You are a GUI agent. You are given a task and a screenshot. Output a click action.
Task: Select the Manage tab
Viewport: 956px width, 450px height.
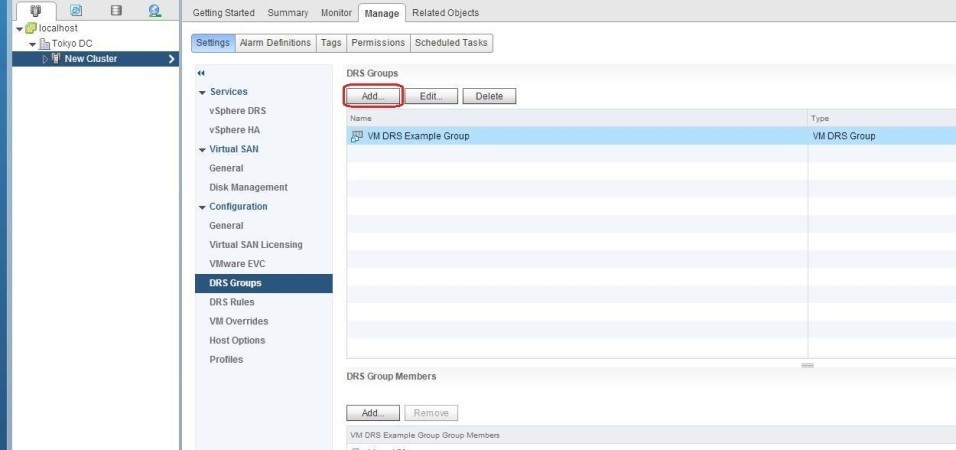tap(382, 13)
